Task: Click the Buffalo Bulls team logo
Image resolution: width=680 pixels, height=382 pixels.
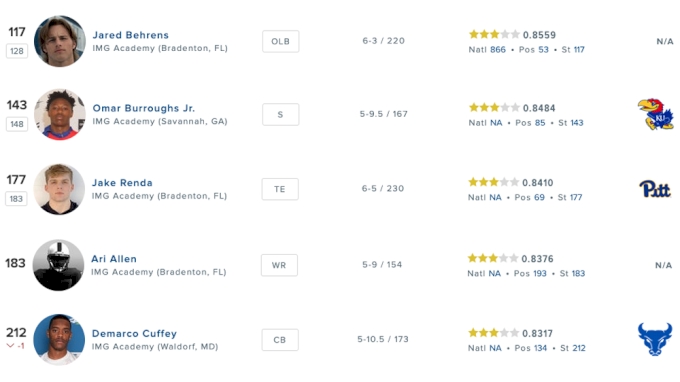Action: (655, 339)
